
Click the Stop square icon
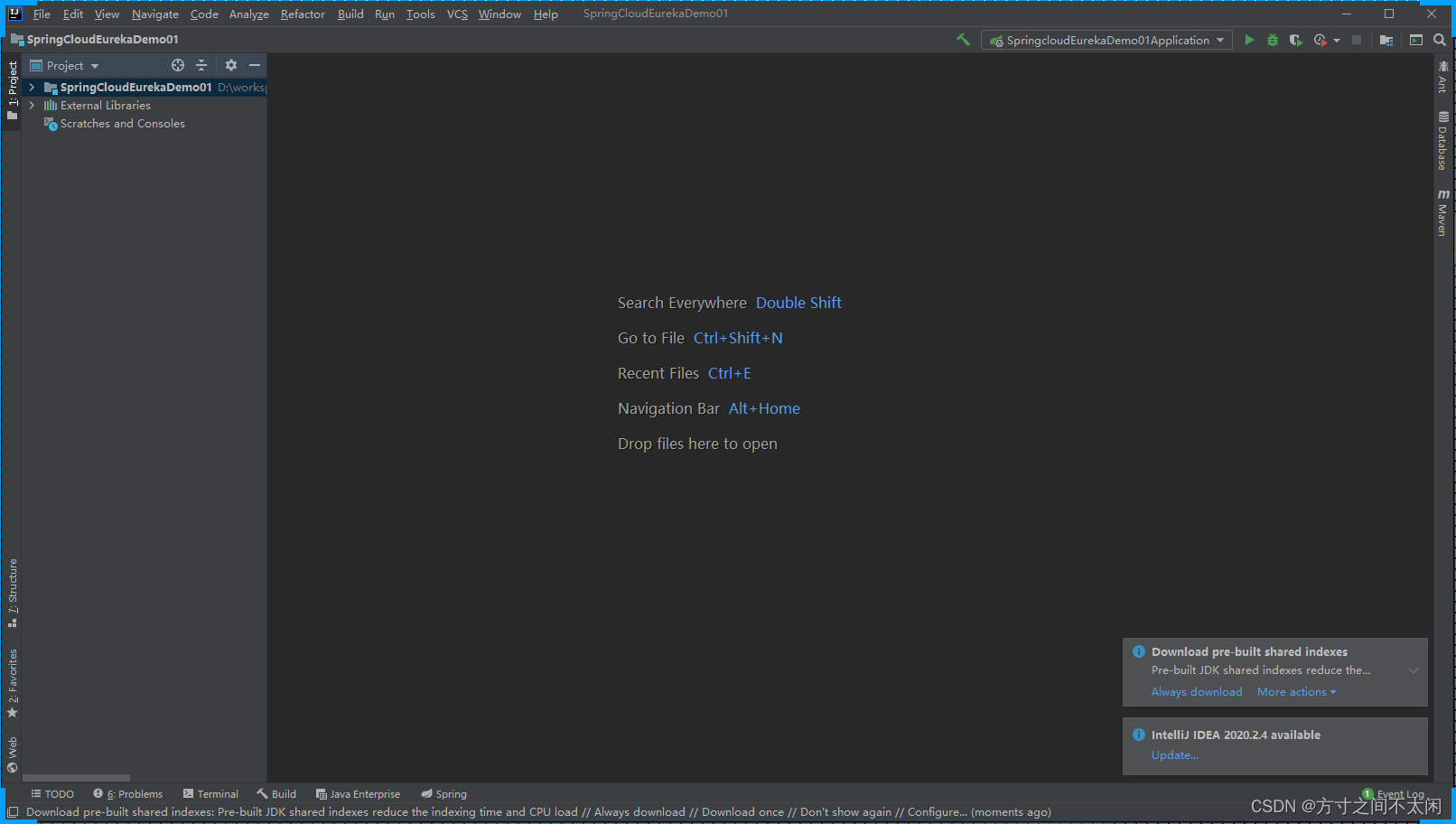pyautogui.click(x=1357, y=40)
